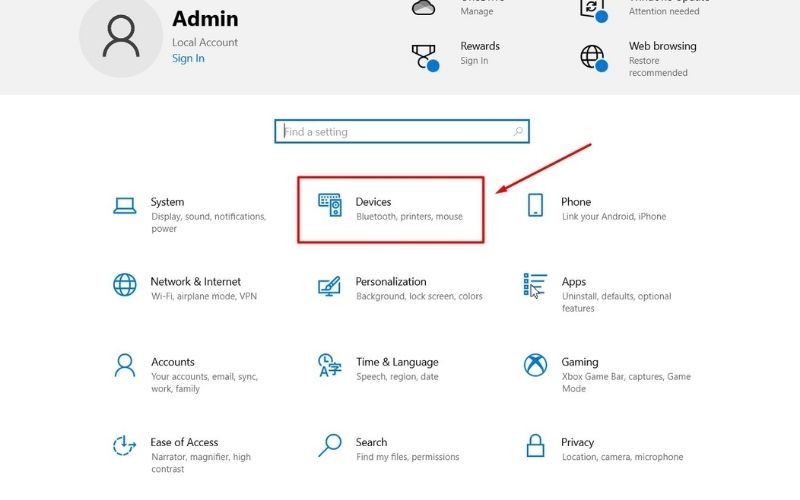The height and width of the screenshot is (500, 800).
Task: Click 'Bluetooth, printers, mouse' description
Action: (x=409, y=217)
